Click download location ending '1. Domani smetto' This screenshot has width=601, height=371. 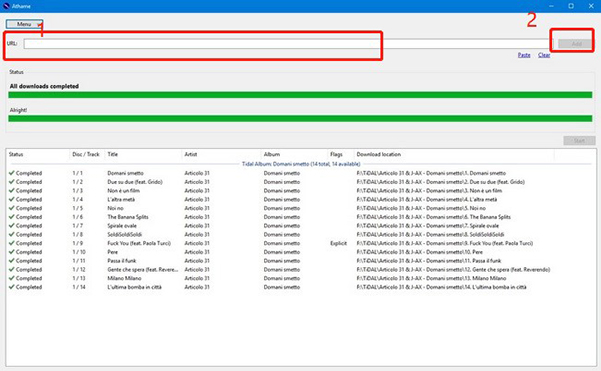tap(431, 173)
